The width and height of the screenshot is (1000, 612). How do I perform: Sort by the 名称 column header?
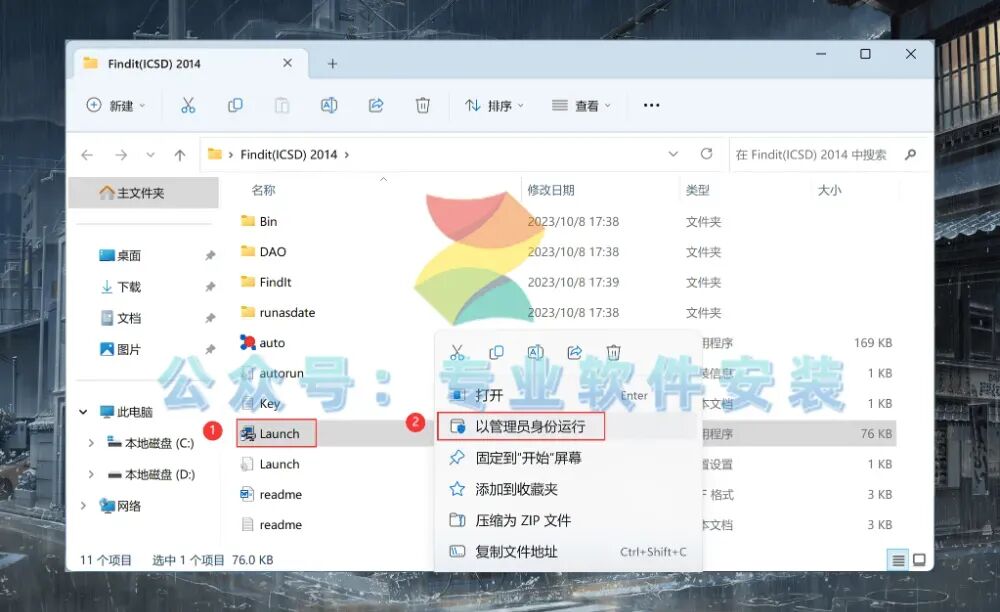click(263, 190)
